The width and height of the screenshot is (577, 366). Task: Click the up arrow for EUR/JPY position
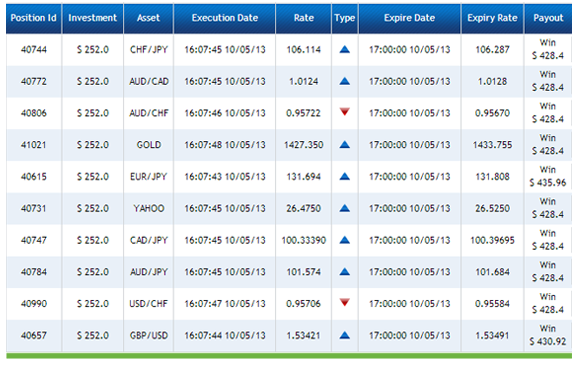coord(344,176)
